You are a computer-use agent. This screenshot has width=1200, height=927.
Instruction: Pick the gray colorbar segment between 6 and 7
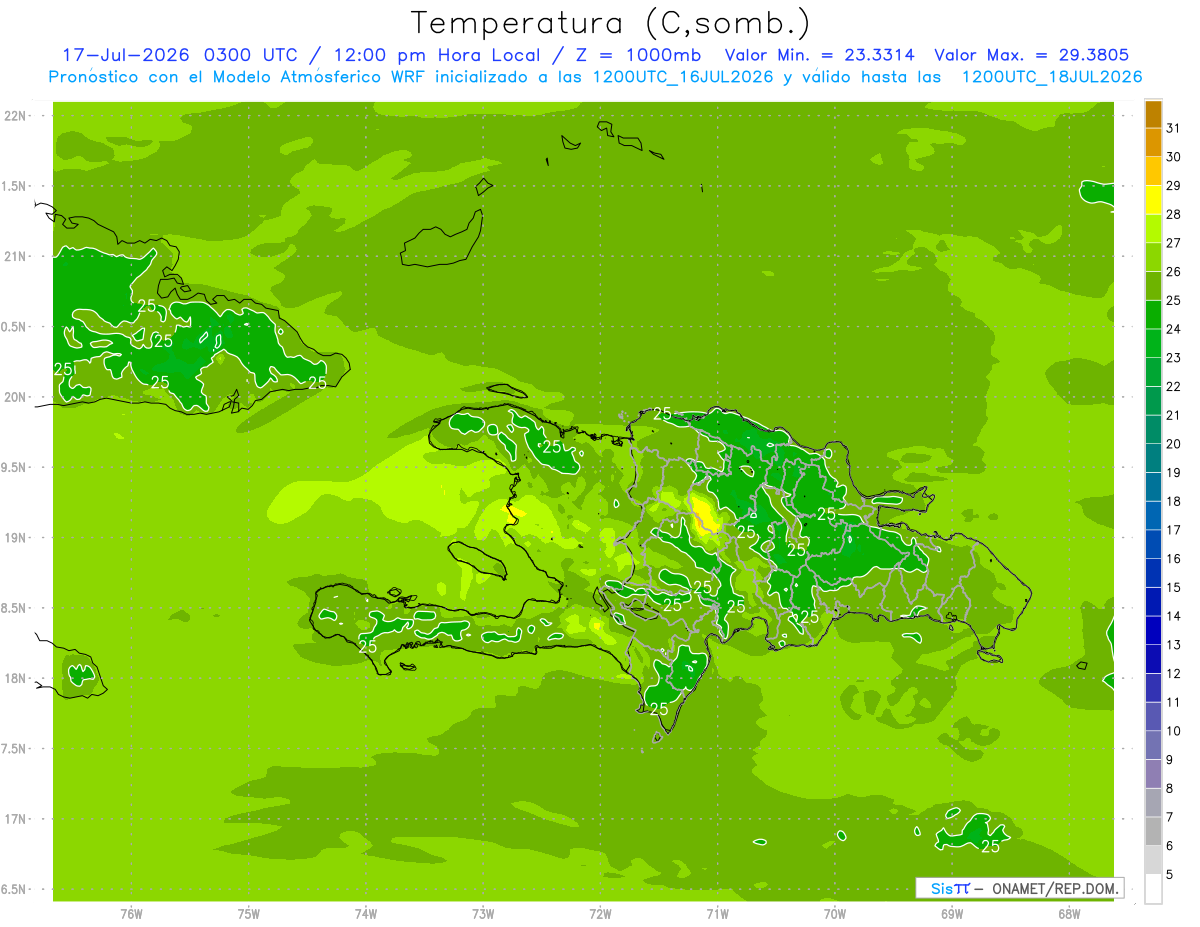(1153, 832)
